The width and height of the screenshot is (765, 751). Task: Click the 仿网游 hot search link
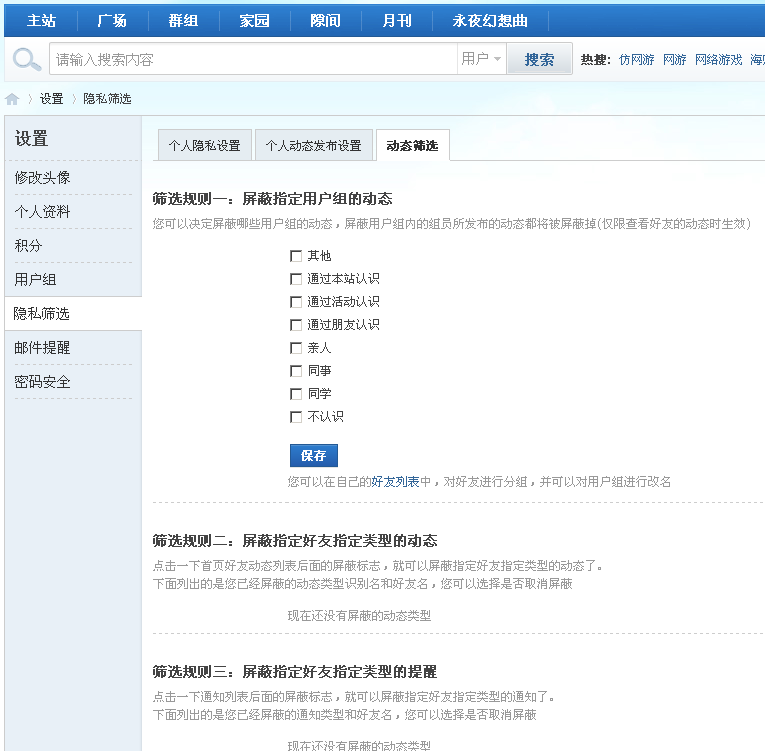click(637, 60)
